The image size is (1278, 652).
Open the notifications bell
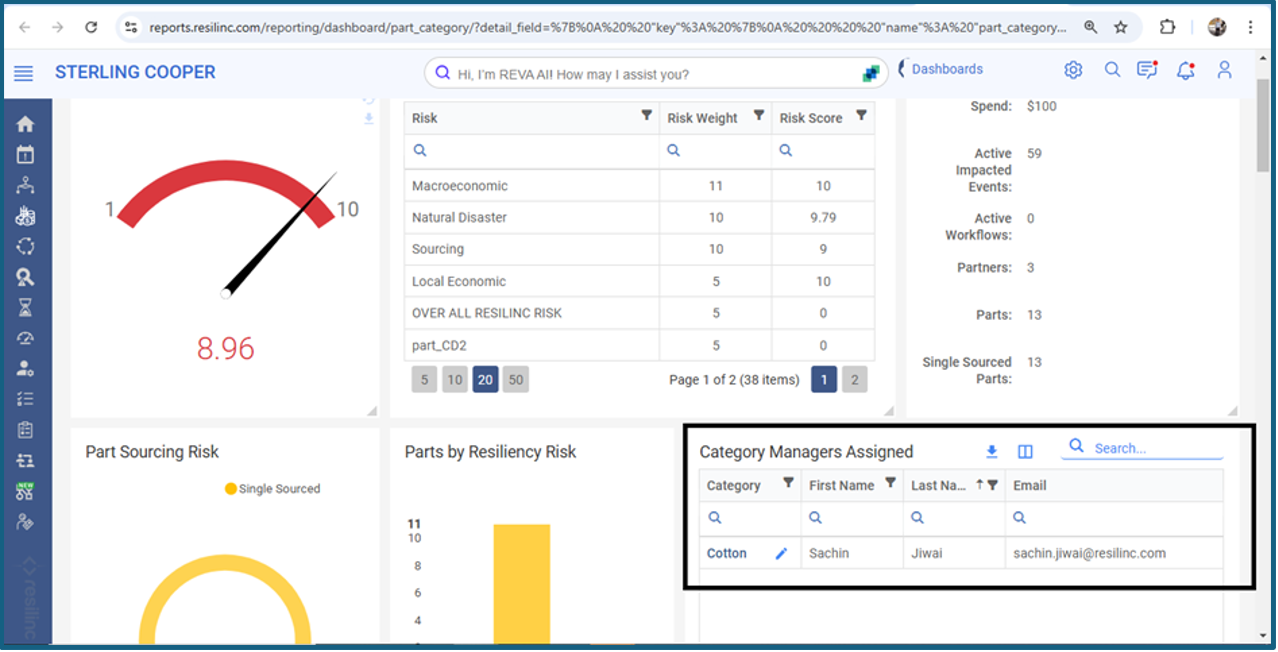1186,70
